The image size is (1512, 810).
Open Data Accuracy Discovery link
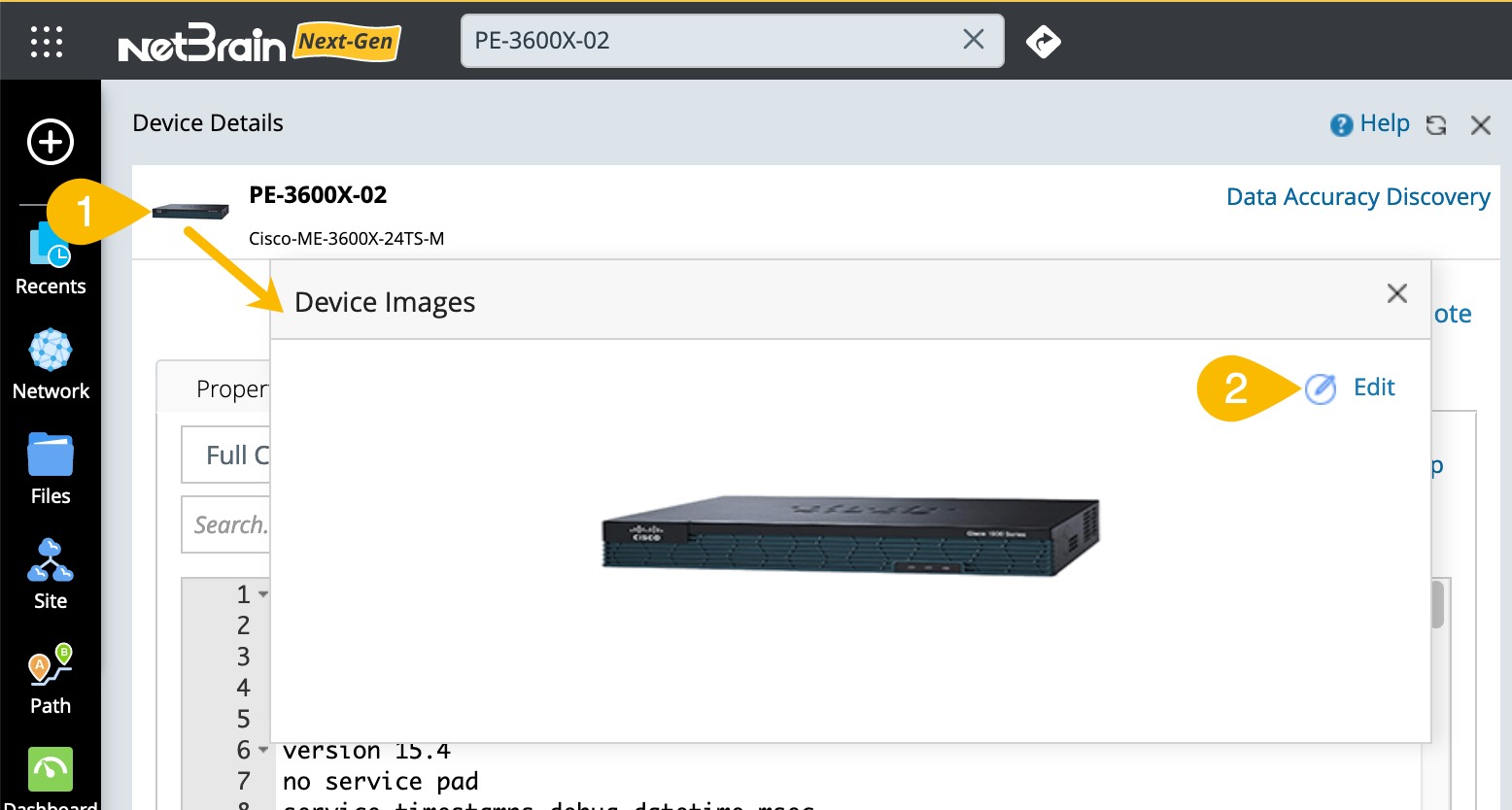1357,197
